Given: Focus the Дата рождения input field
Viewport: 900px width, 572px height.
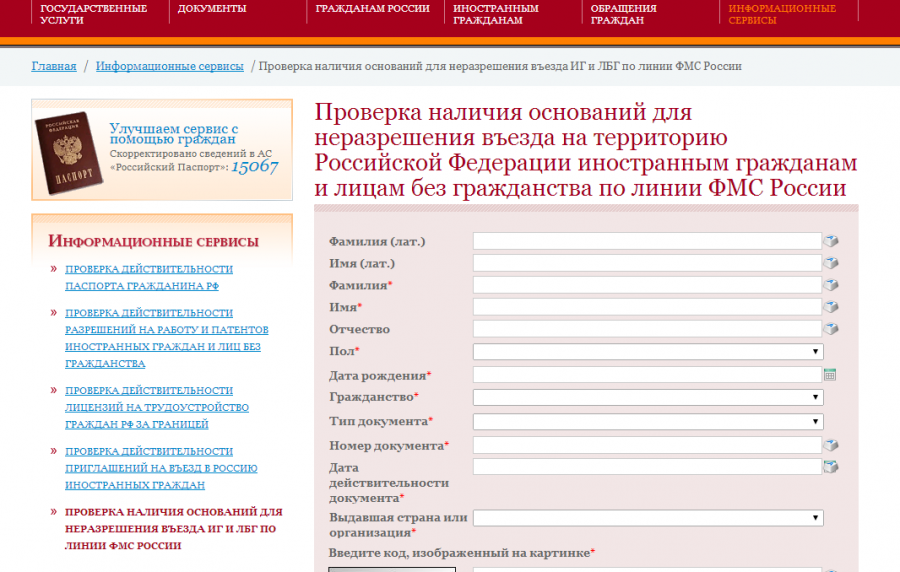Looking at the screenshot, I should (x=647, y=375).
